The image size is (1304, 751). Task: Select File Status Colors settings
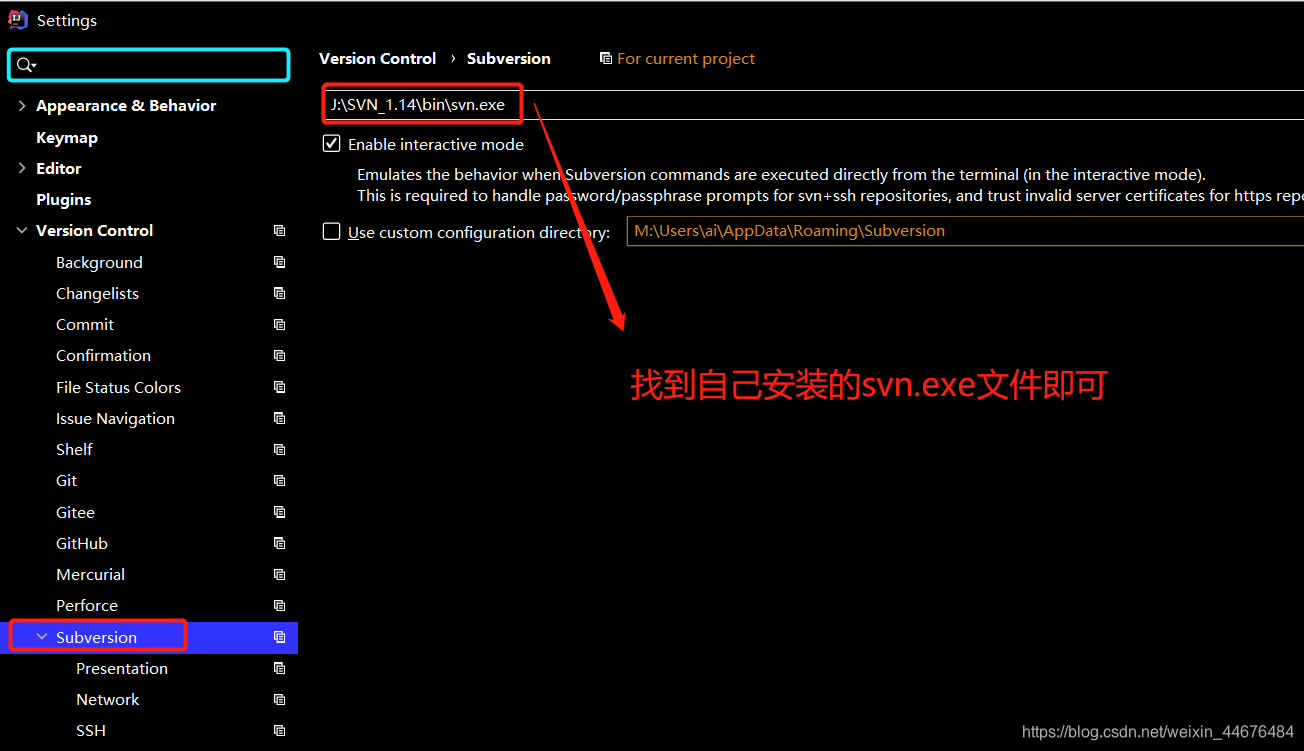pyautogui.click(x=118, y=387)
